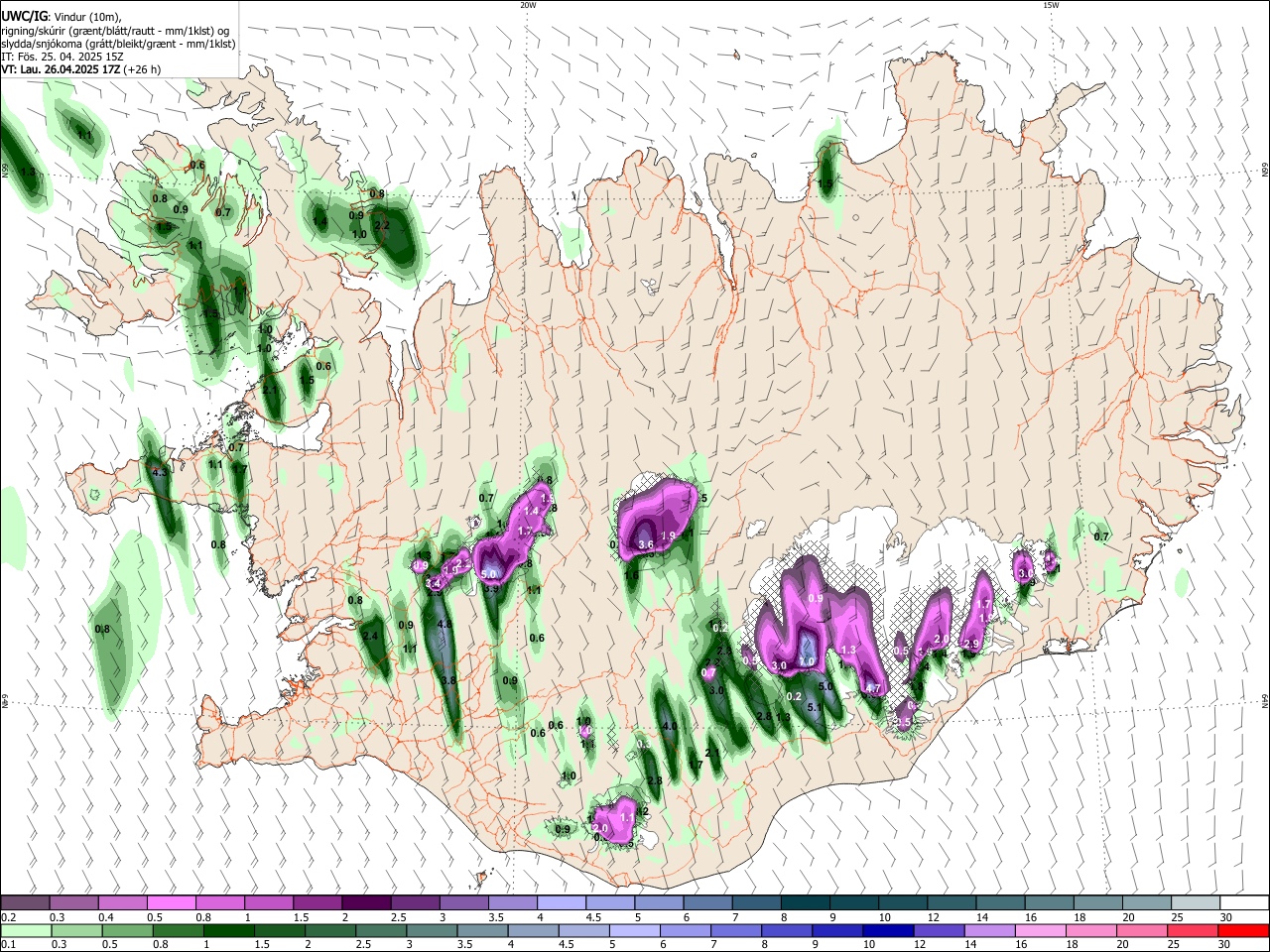Select the pale lavender 4 mm swatch in the snow legend
Screen dimensions: 1270x952
562,902
